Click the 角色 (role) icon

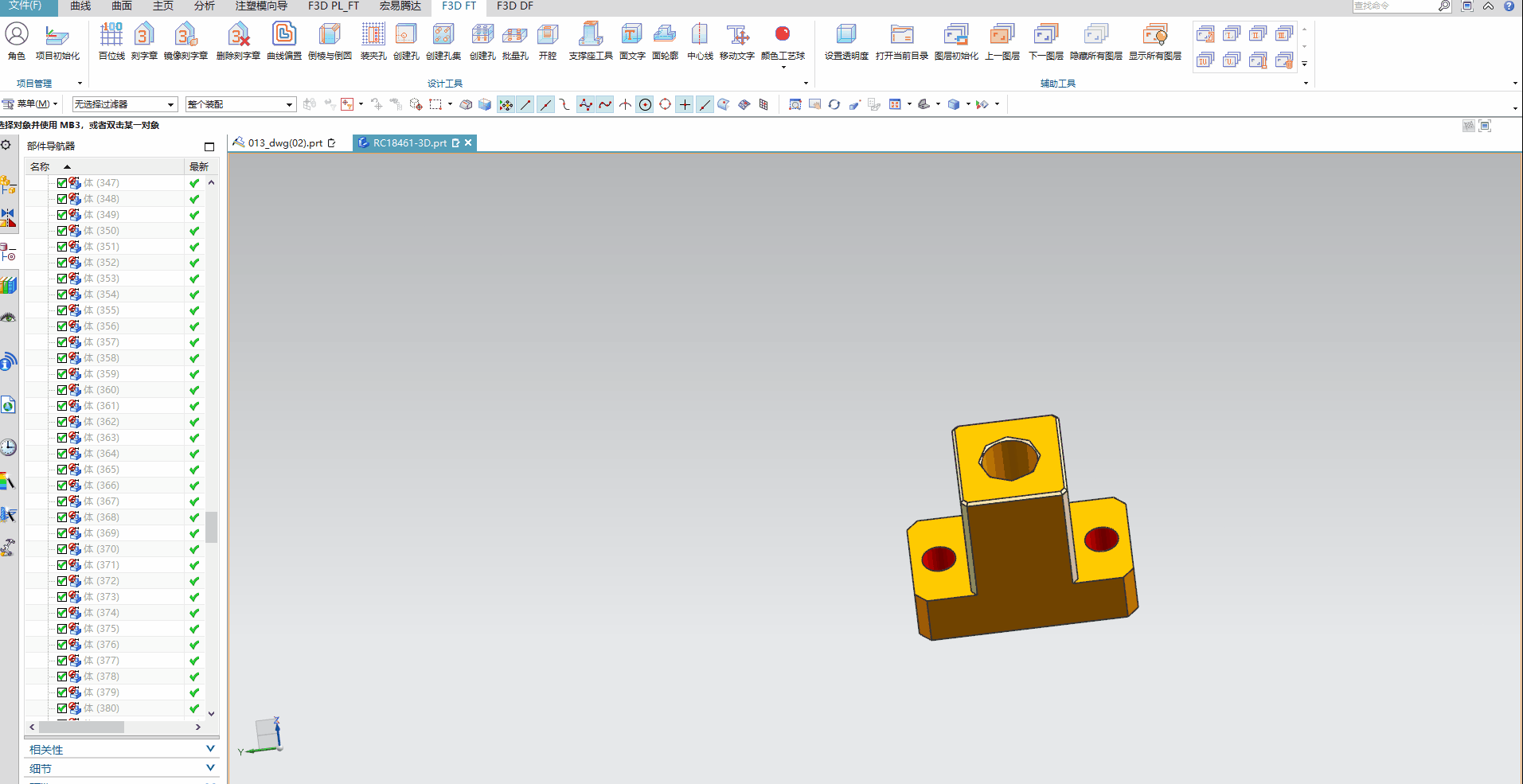click(17, 41)
